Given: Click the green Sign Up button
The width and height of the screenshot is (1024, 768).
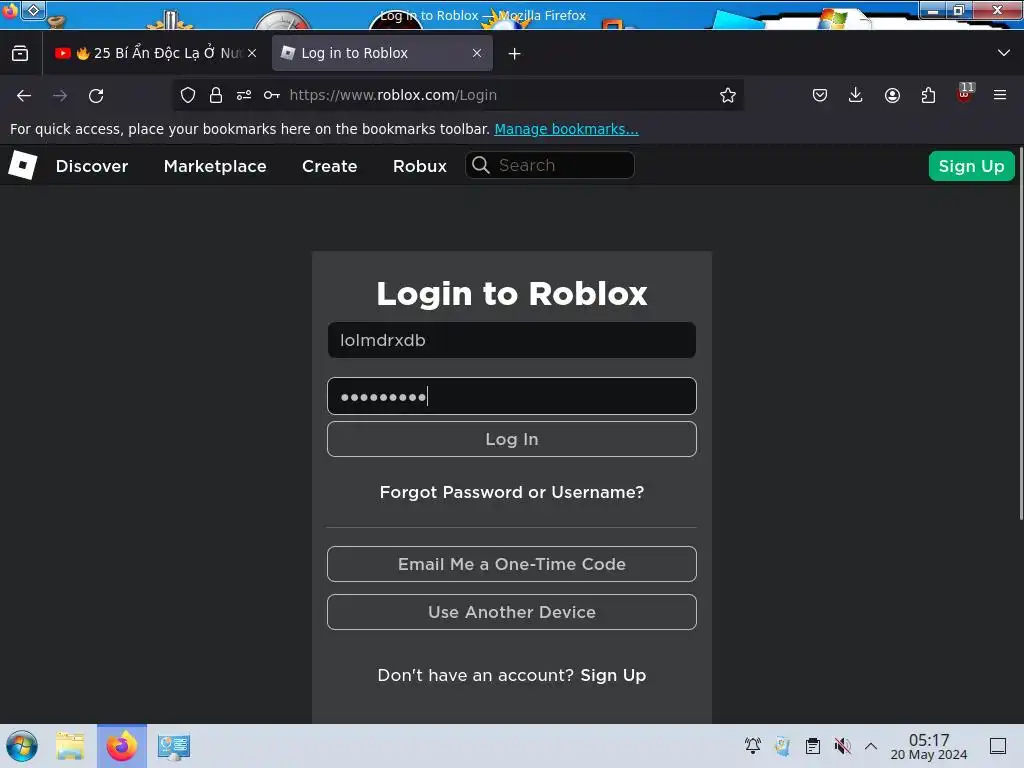Looking at the screenshot, I should (x=971, y=166).
